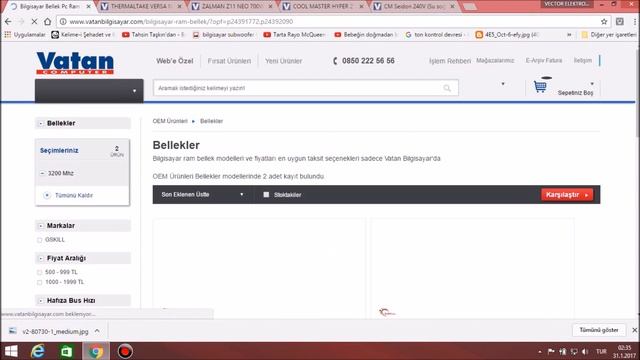This screenshot has height=360, width=640.
Task: Expand the download item options chevron
Action: [x=97, y=331]
